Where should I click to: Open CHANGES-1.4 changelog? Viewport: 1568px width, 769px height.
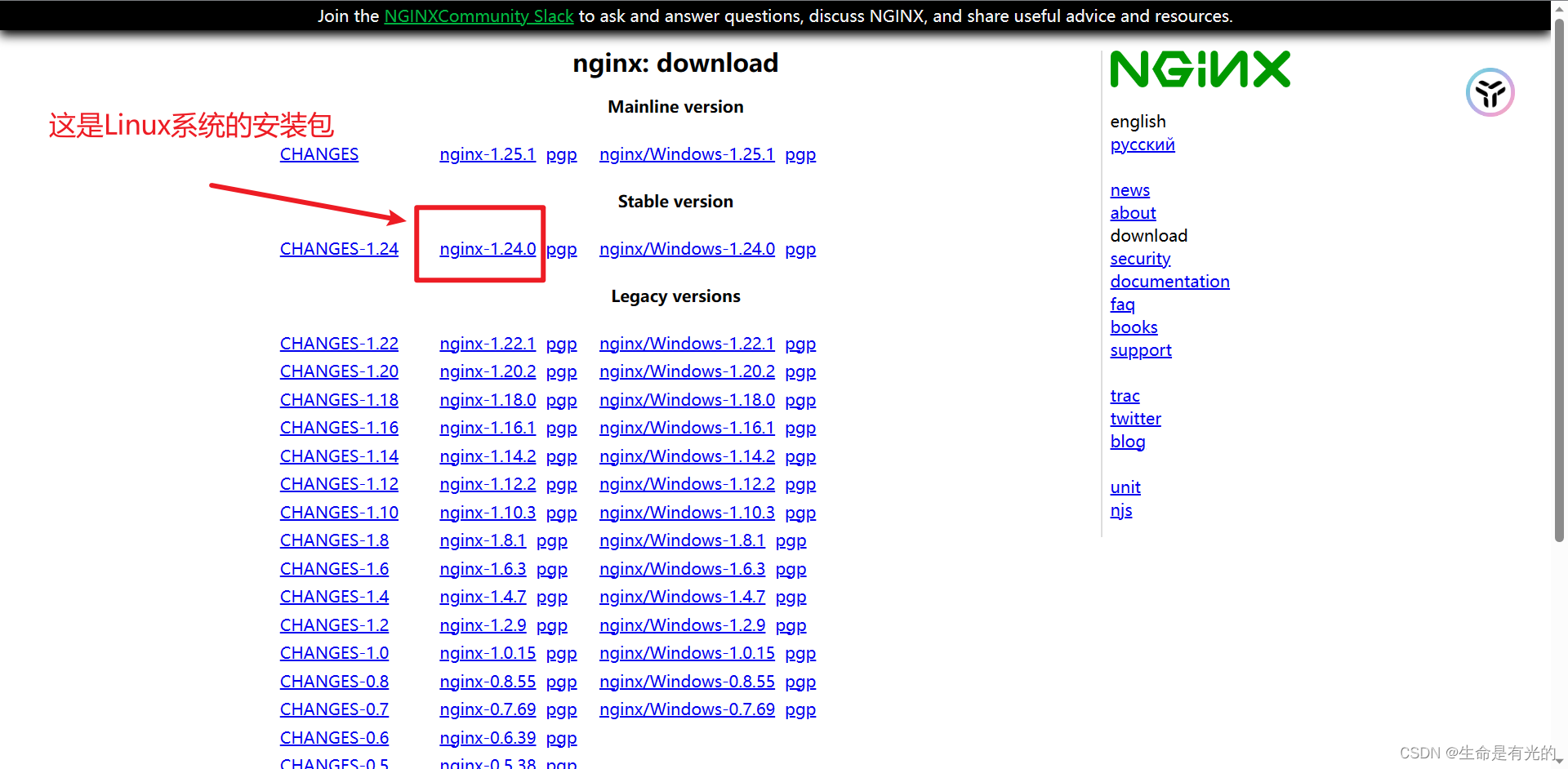(334, 597)
